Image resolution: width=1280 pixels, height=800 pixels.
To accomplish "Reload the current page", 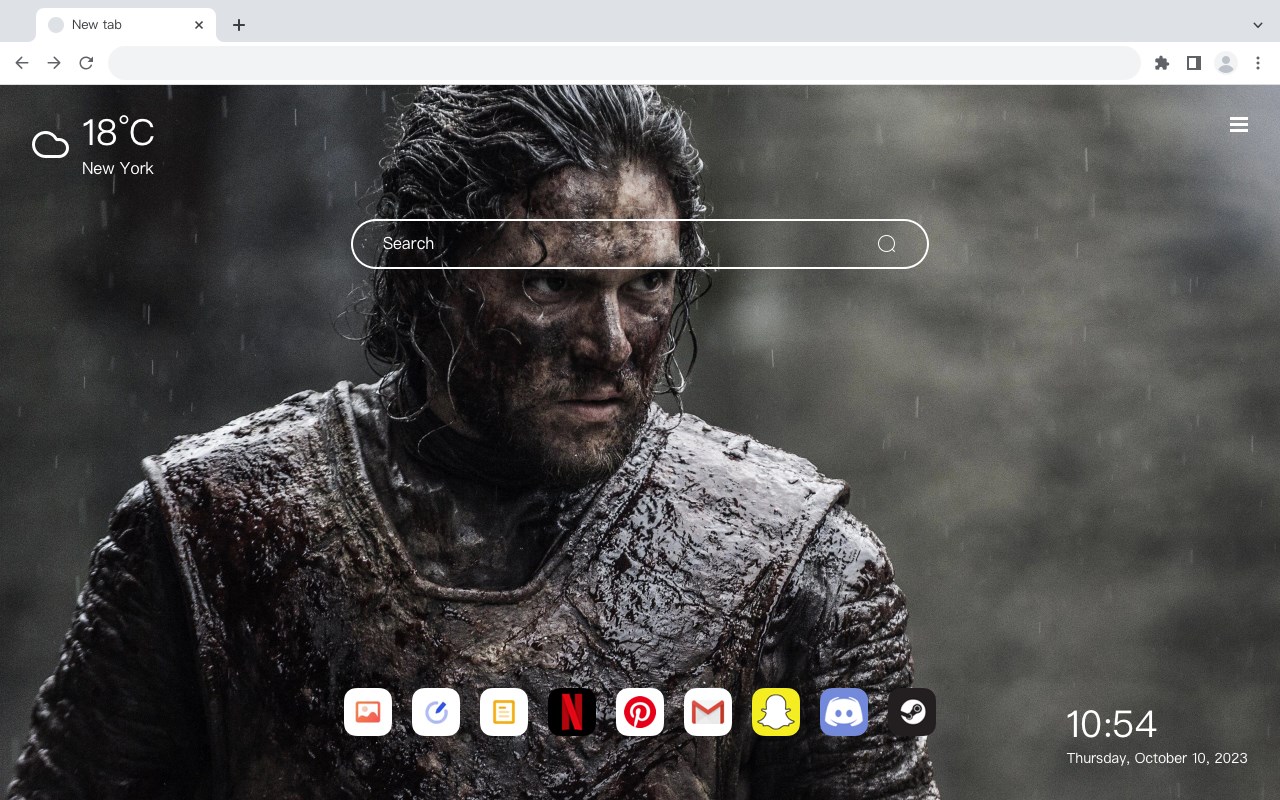I will tap(86, 63).
